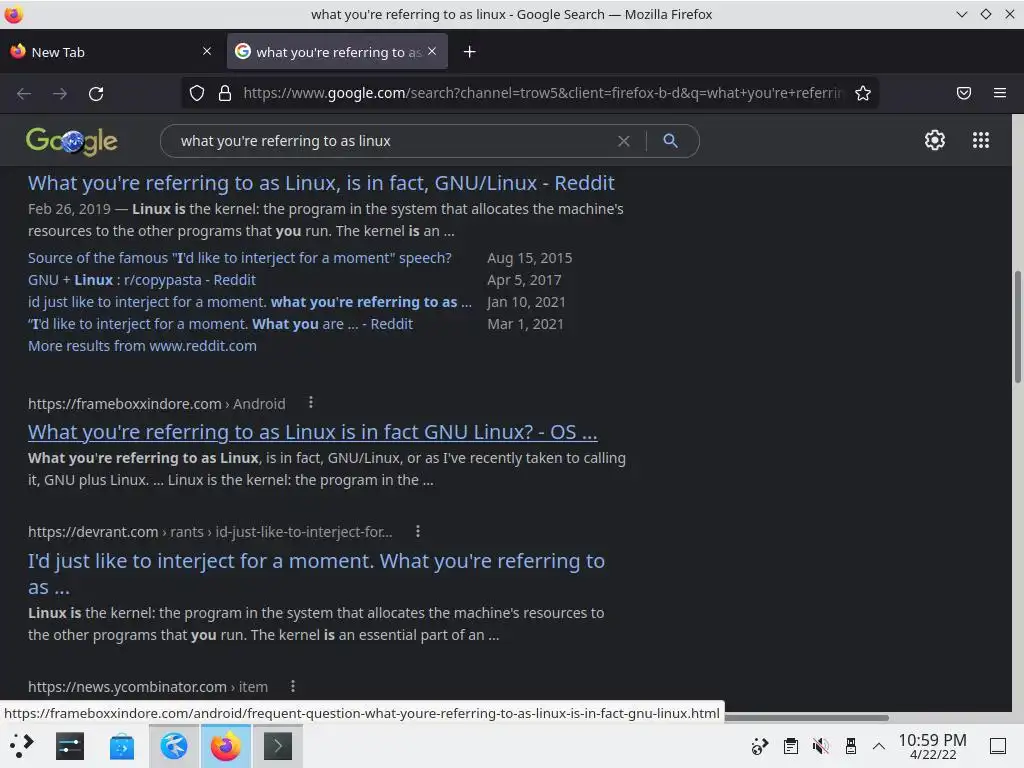The image size is (1024, 768).
Task: Save page to Pocket
Action: (964, 93)
